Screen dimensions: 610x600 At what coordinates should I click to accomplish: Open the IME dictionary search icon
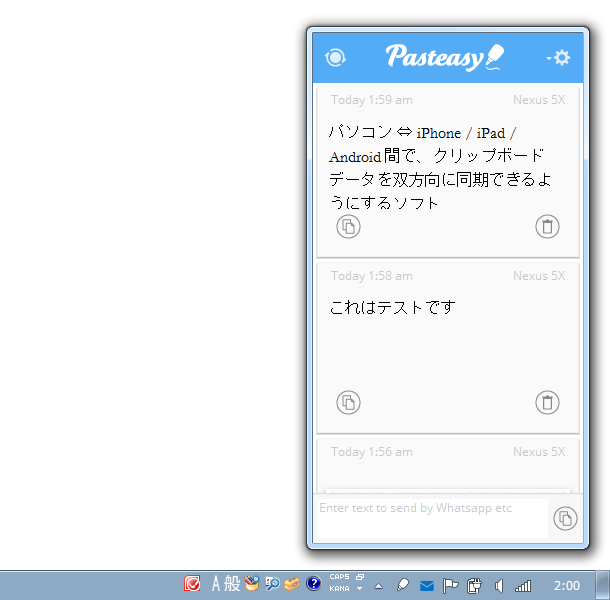[x=272, y=584]
